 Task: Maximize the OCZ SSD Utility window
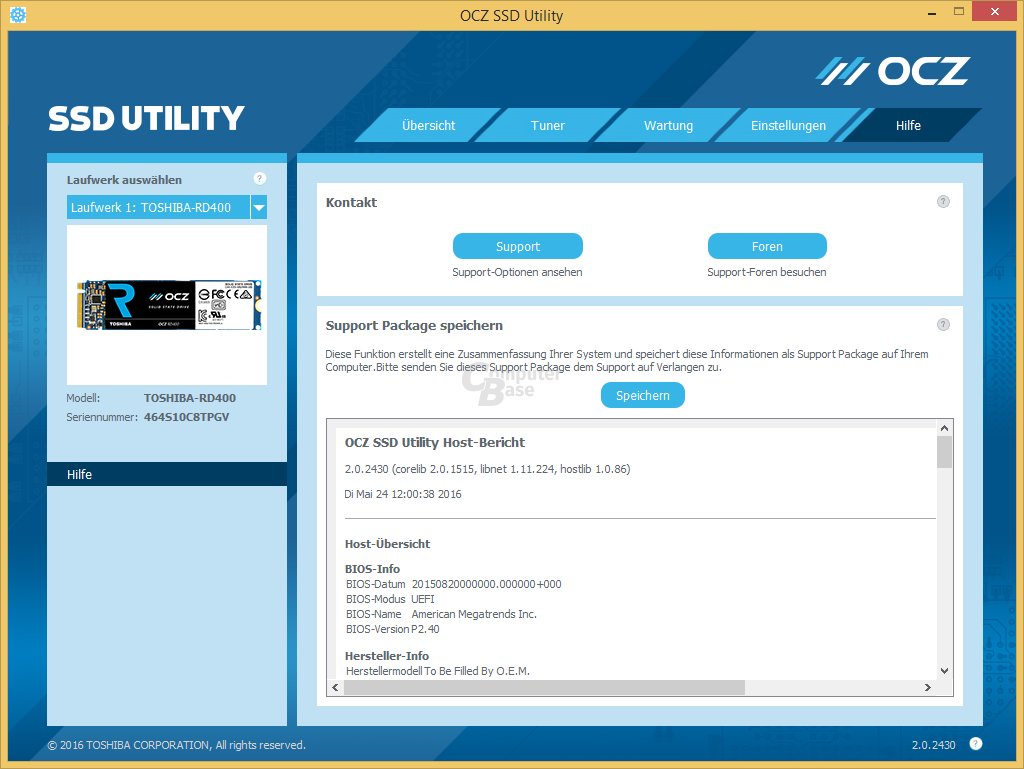coord(959,12)
